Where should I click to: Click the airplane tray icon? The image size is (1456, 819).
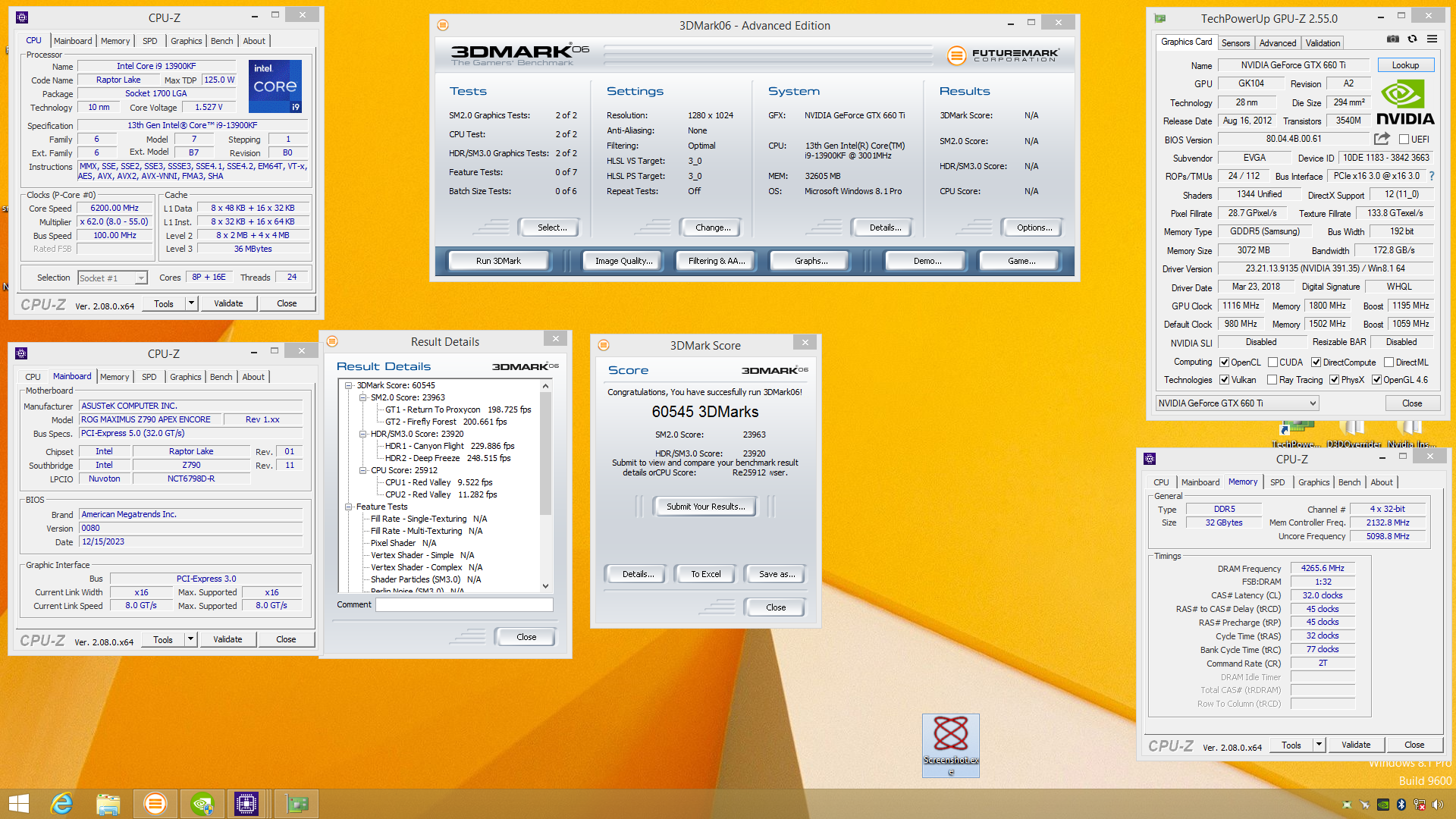pyautogui.click(x=1365, y=805)
